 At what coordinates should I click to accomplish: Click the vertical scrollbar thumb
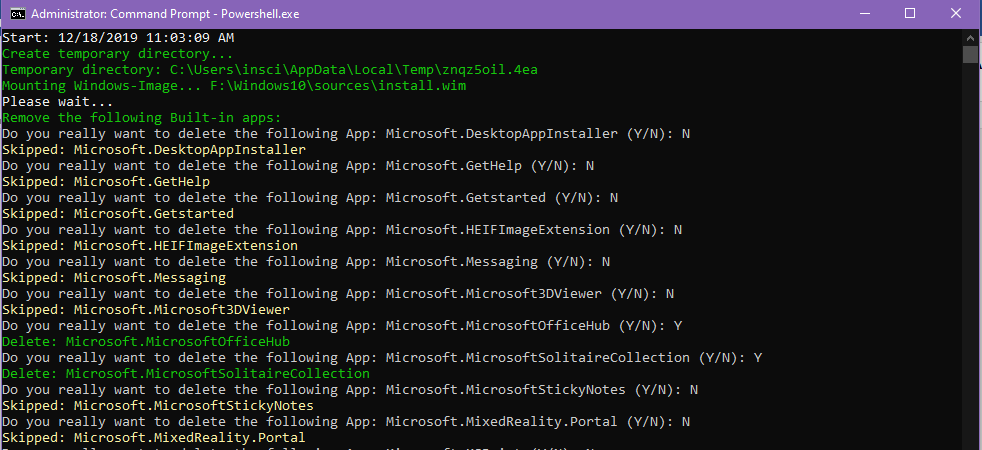tap(970, 54)
